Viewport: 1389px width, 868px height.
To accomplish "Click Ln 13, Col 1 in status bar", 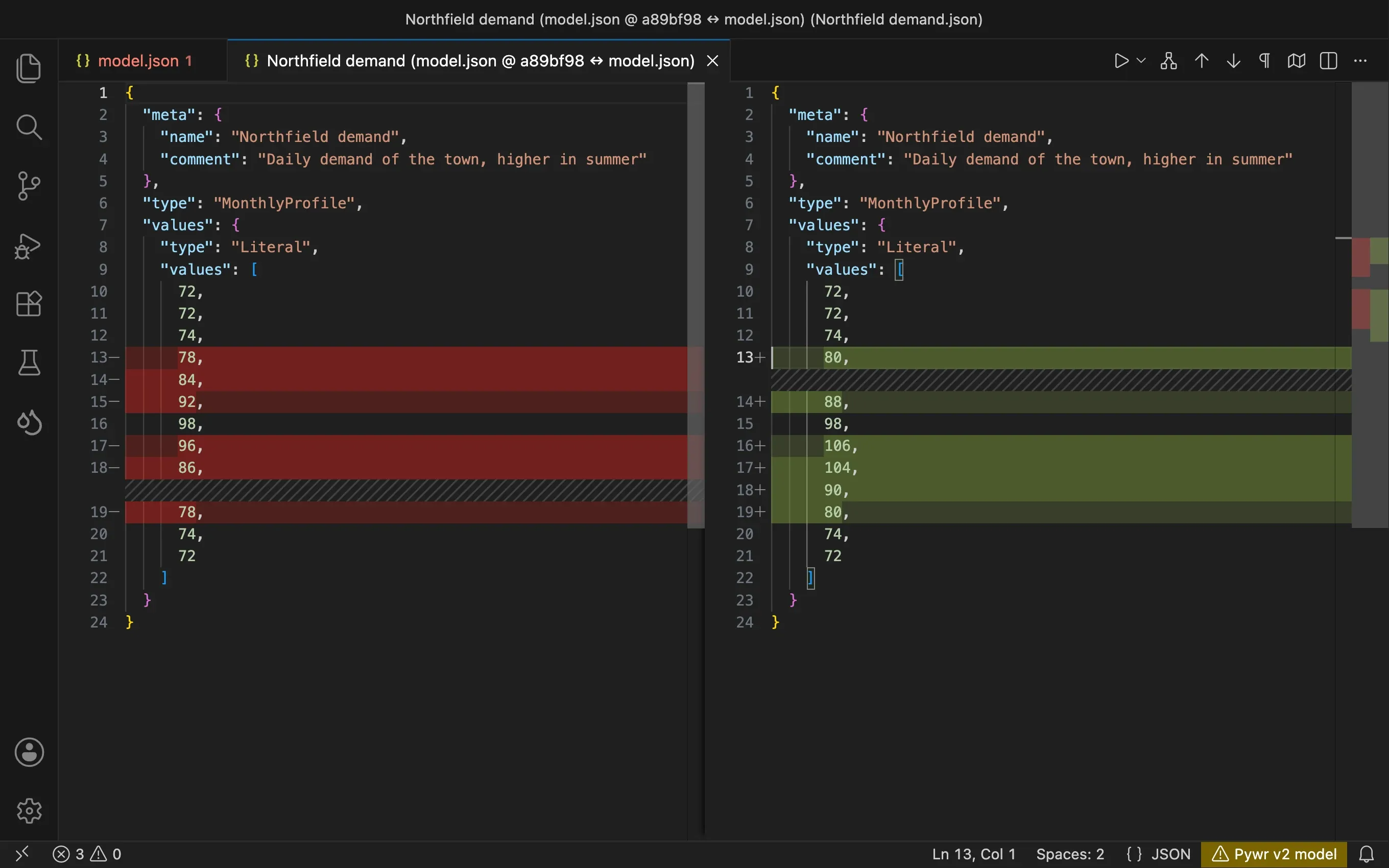I will pyautogui.click(x=973, y=854).
